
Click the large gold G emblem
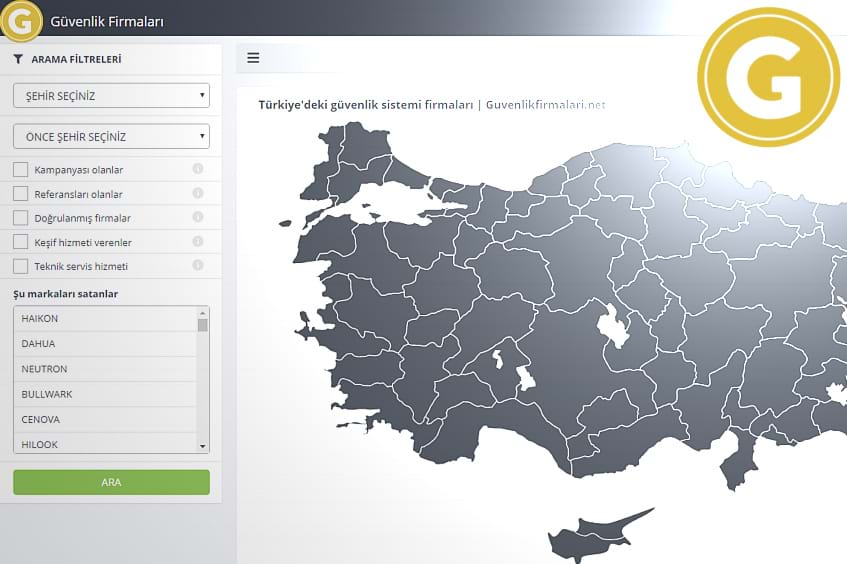click(x=768, y=77)
